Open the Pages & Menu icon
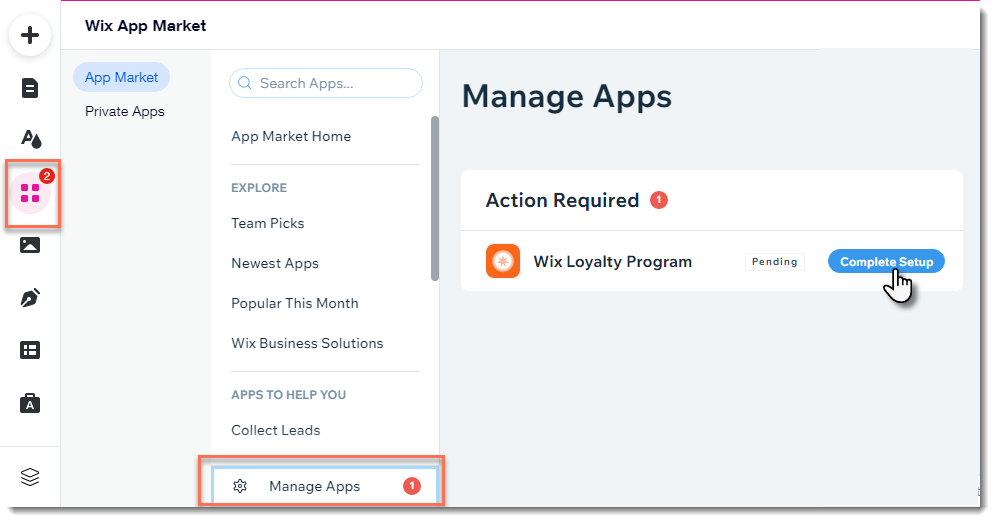Viewport: 995px width, 522px height. pyautogui.click(x=30, y=88)
